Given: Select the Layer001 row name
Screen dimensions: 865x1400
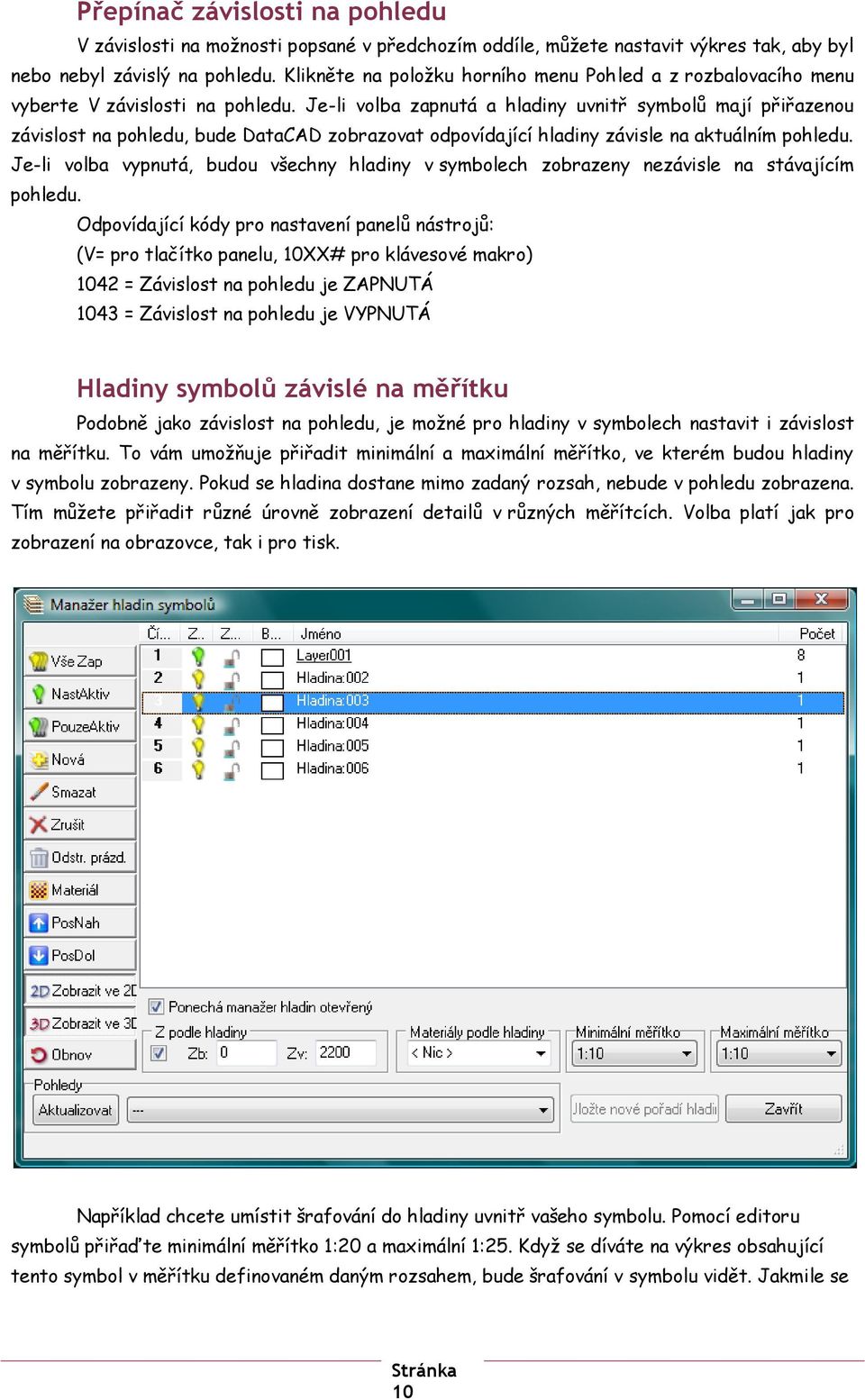Looking at the screenshot, I should point(323,656).
